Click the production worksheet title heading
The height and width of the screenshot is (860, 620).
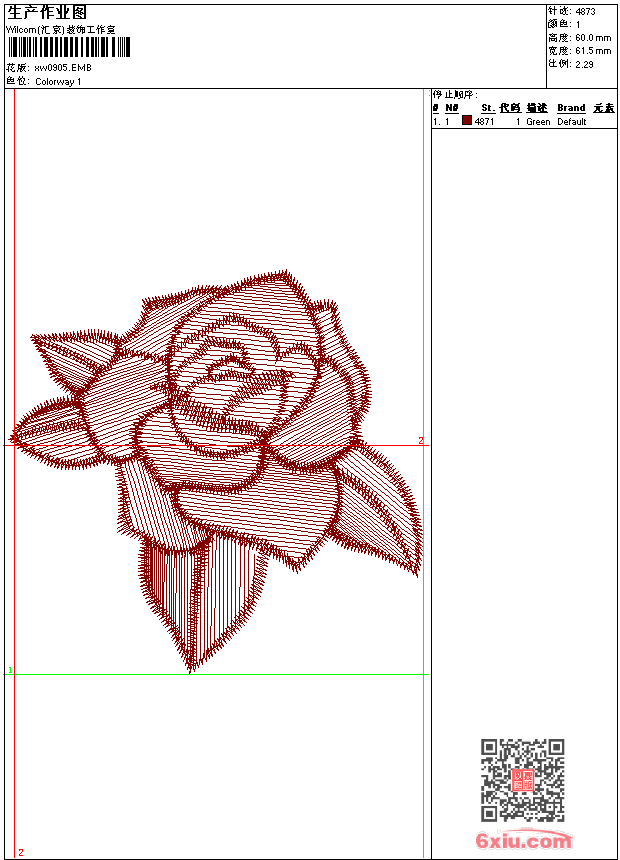[47, 12]
